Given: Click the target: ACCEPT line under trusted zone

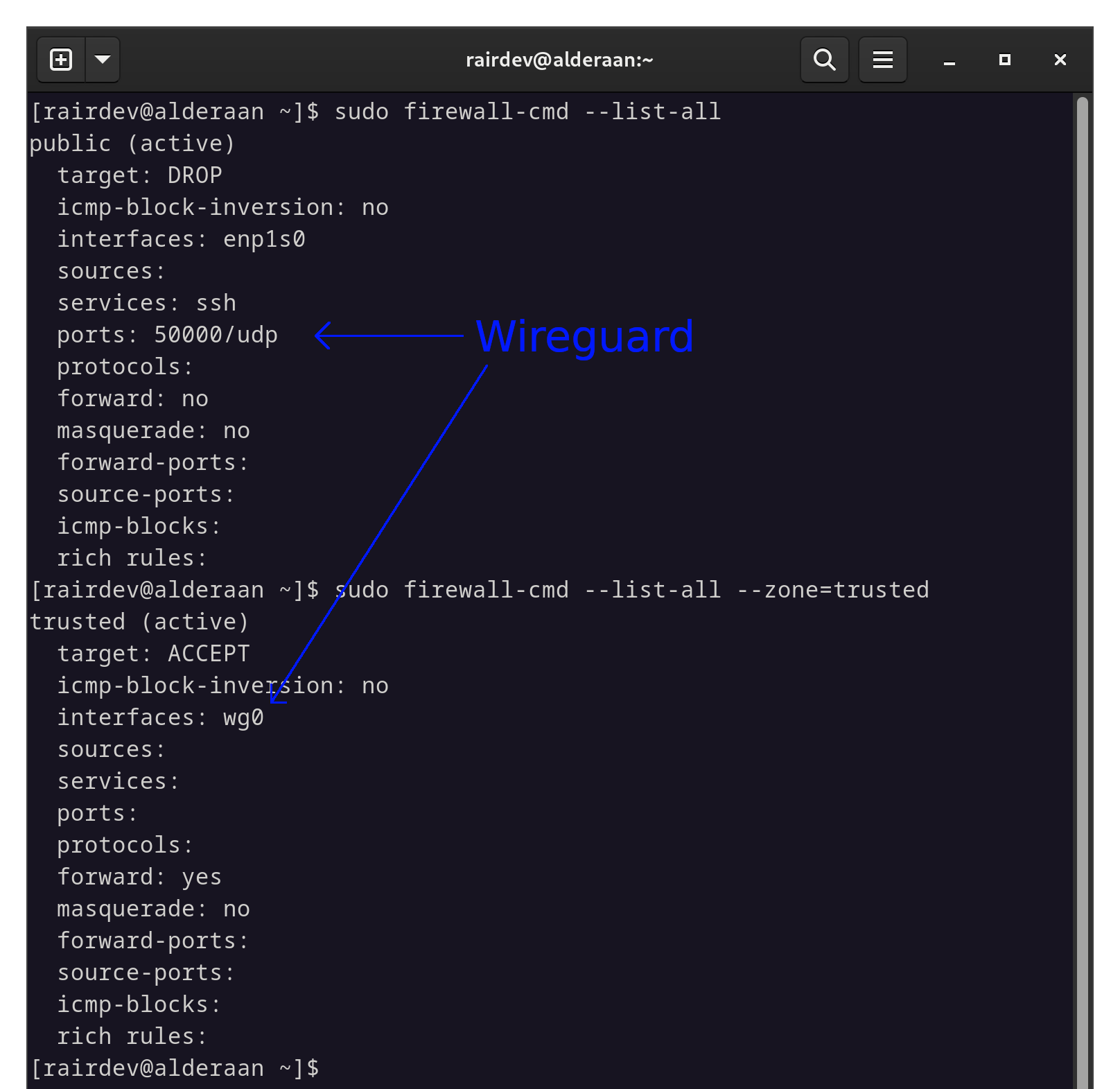Looking at the screenshot, I should 153,653.
